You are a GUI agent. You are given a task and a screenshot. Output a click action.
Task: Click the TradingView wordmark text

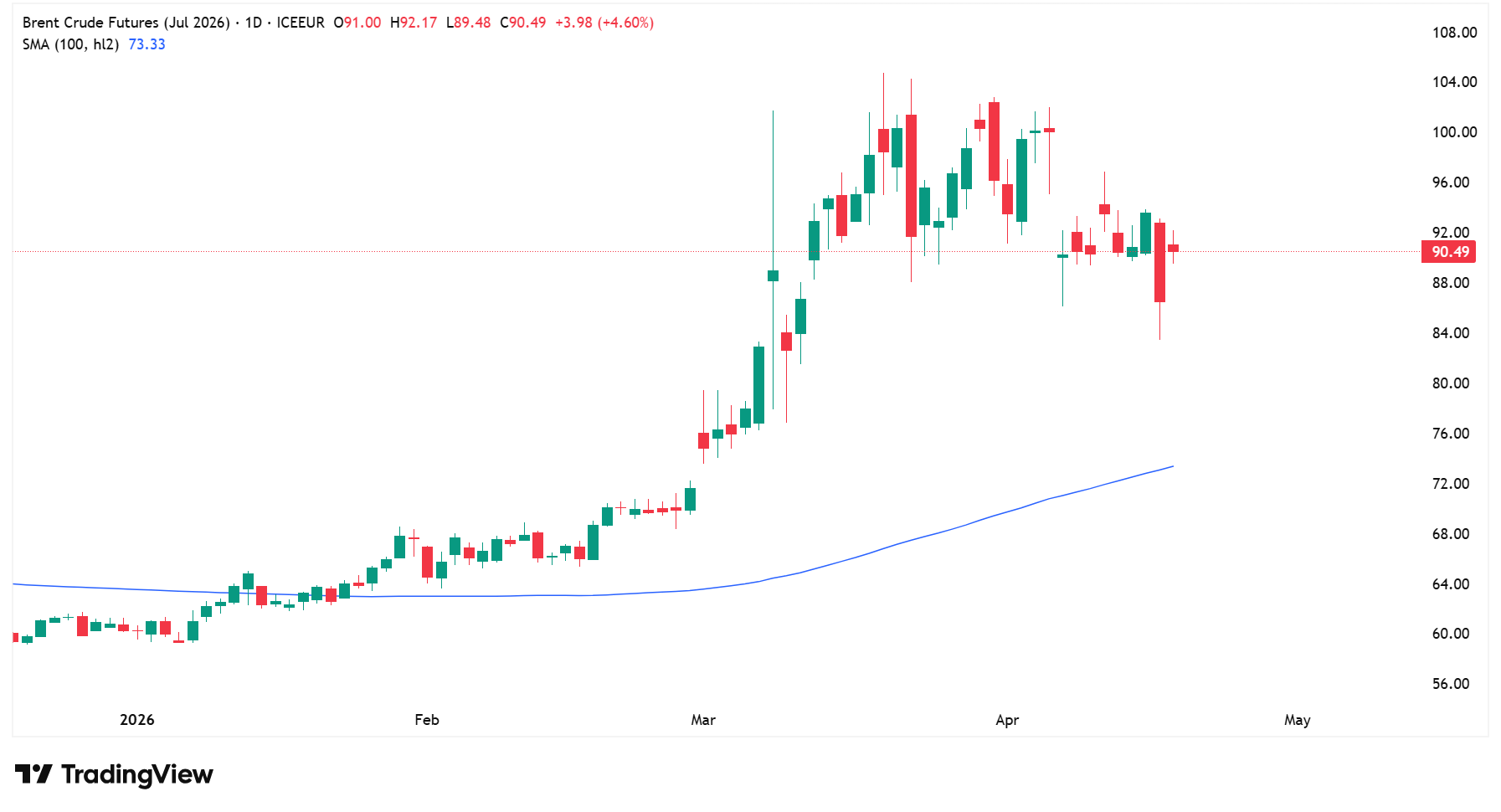137,774
